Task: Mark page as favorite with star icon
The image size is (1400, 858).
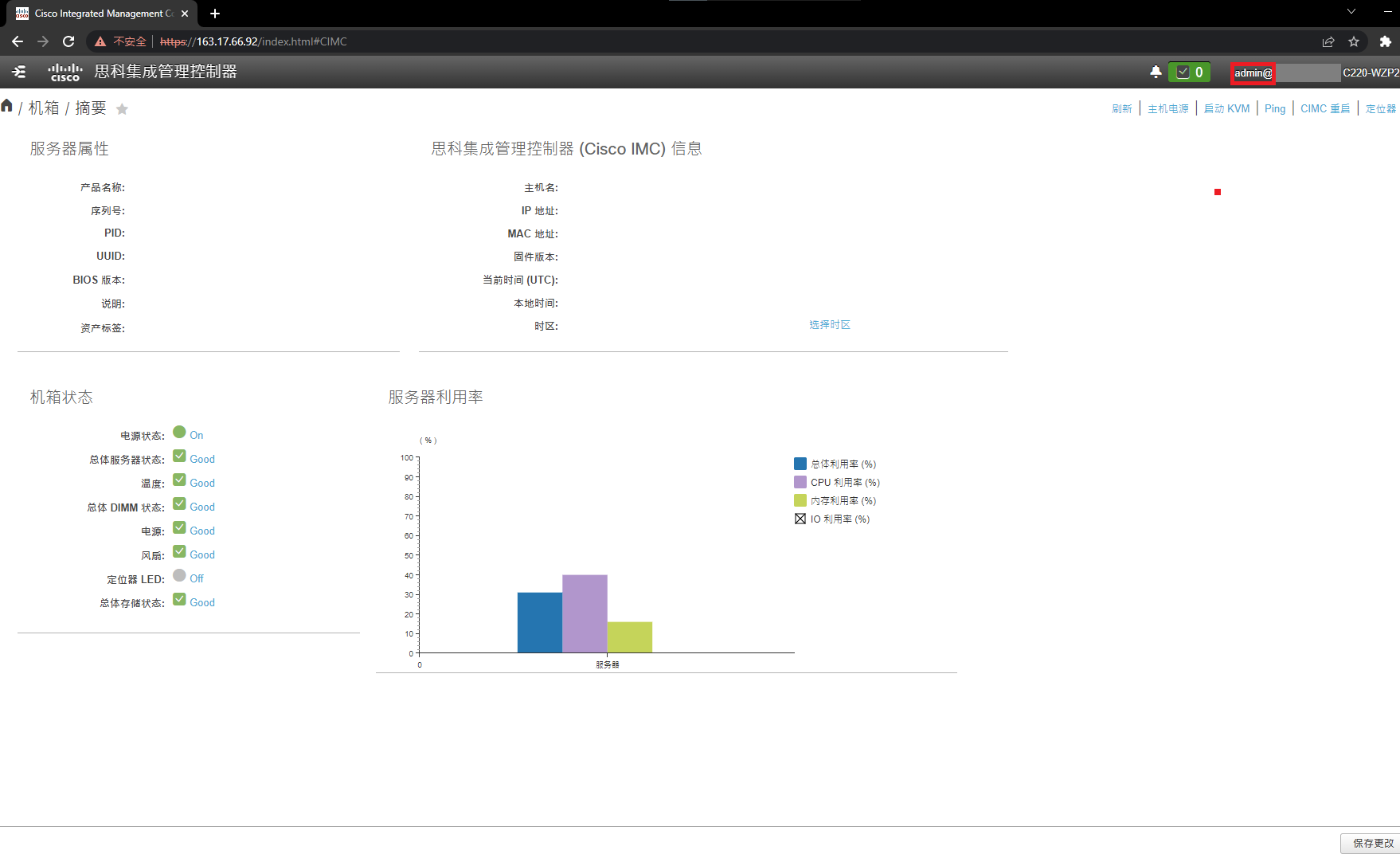Action: (122, 109)
